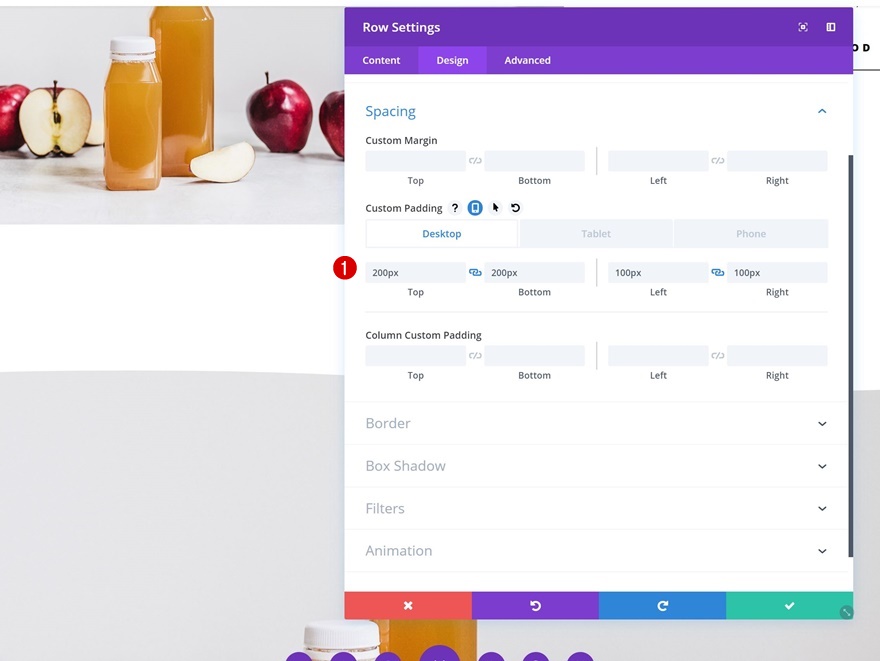The width and height of the screenshot is (880, 661).
Task: Toggle responsive device icon for Custom Padding
Action: tap(475, 208)
